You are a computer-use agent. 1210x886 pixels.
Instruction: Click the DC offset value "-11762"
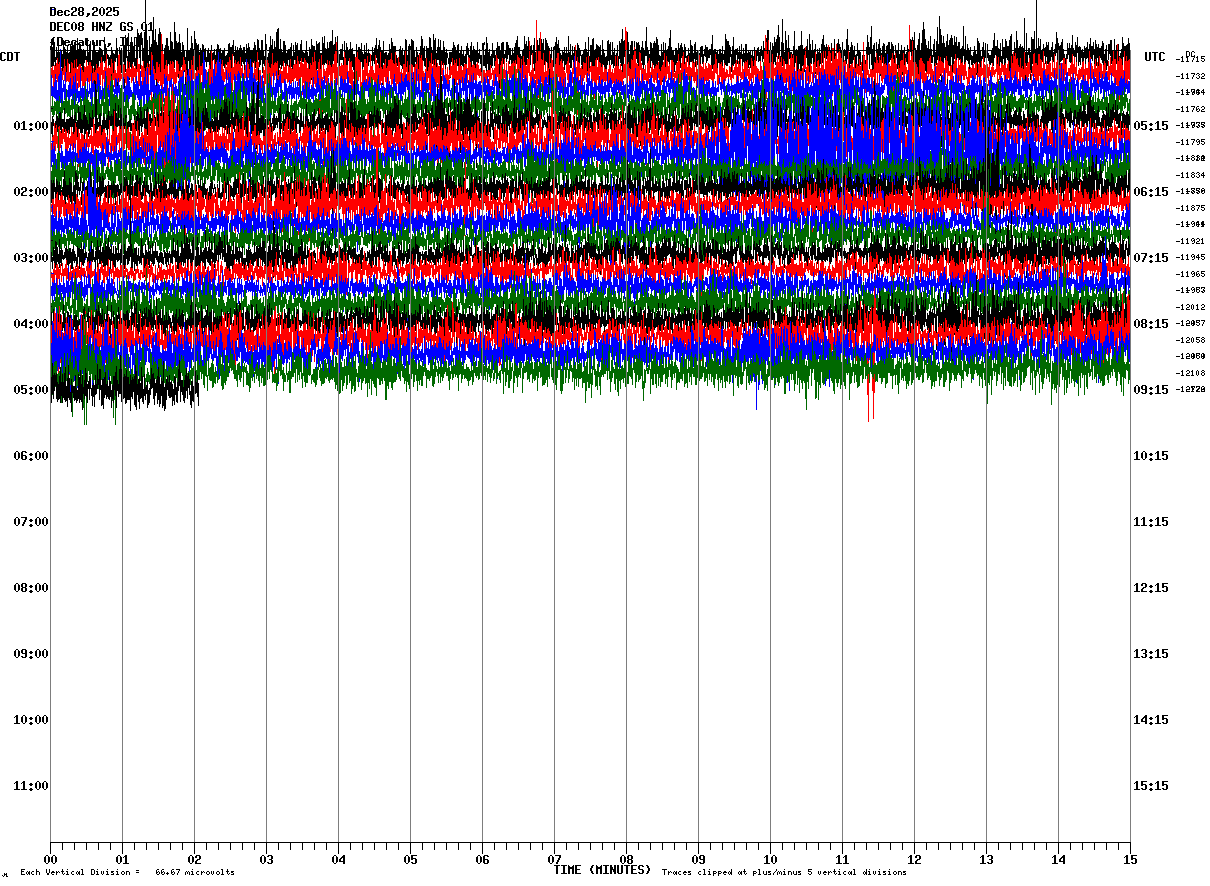click(1190, 109)
